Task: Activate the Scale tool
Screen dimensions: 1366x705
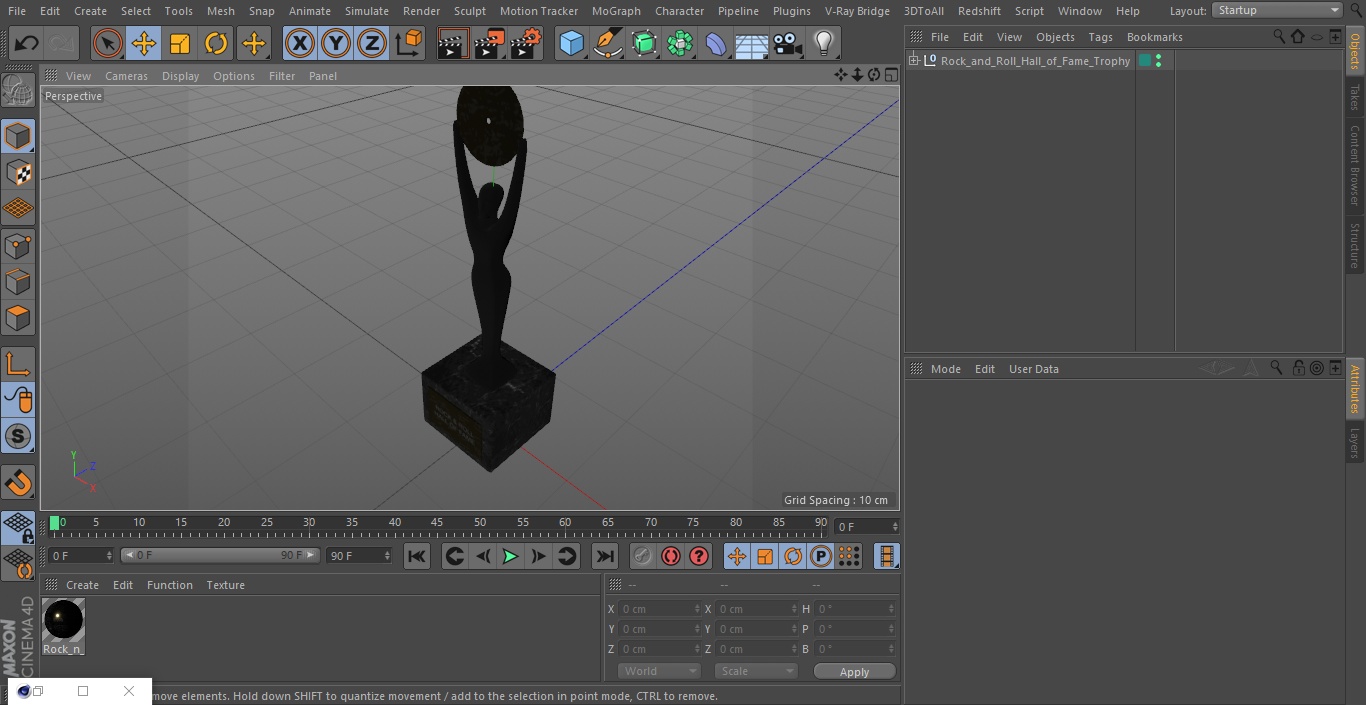Action: [180, 43]
